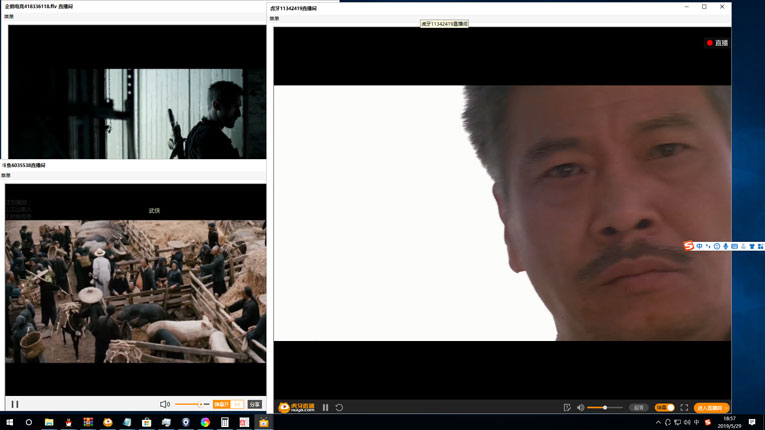This screenshot has height=430, width=765.
Task: Pause the Douyu stream in lower-left player
Action: pos(15,404)
